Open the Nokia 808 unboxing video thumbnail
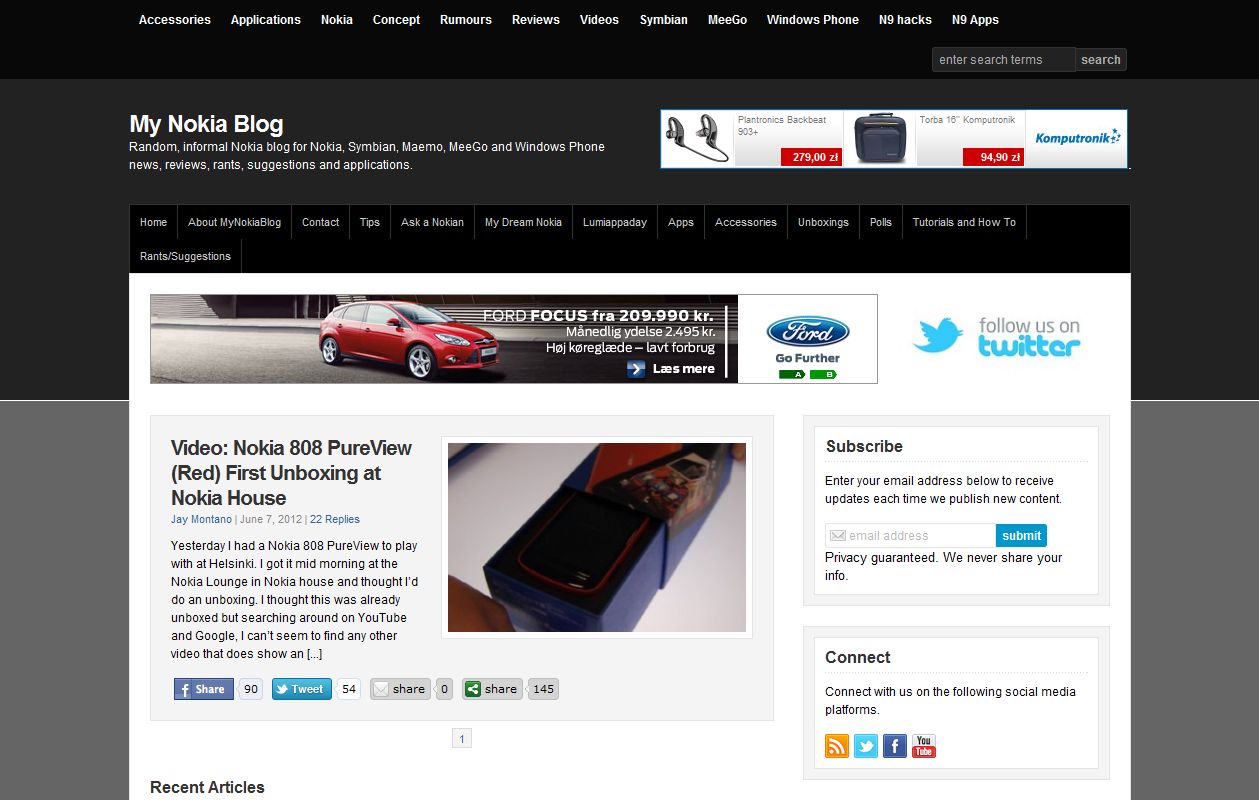 [597, 538]
